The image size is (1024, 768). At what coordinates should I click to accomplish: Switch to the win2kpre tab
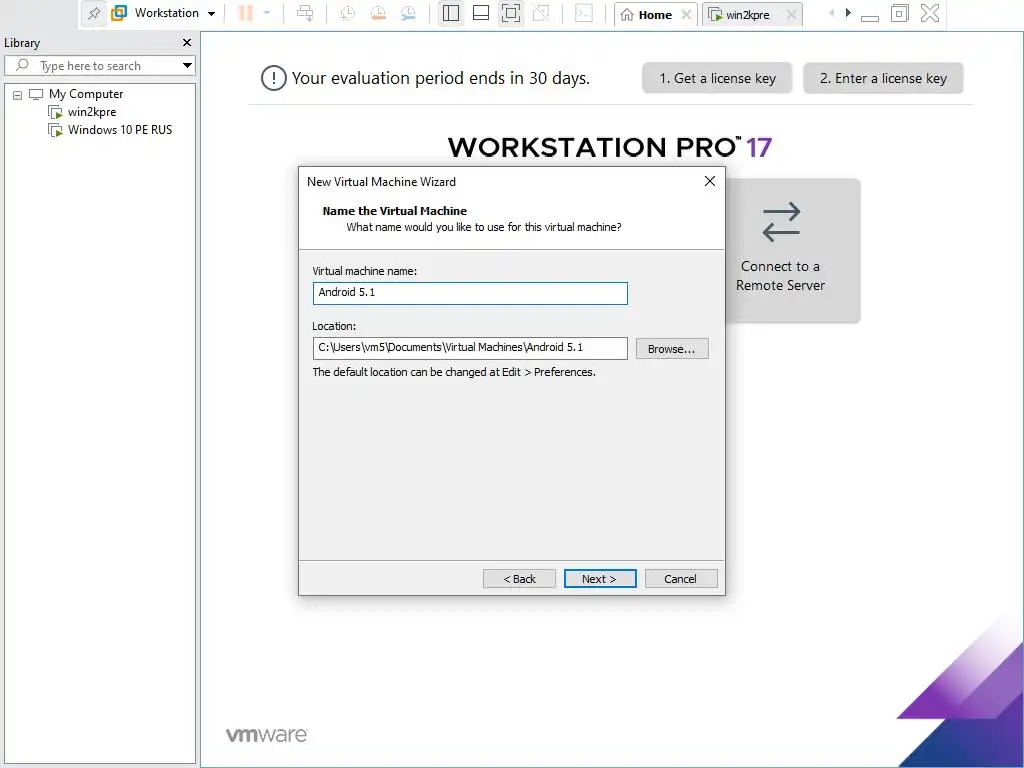click(x=748, y=15)
